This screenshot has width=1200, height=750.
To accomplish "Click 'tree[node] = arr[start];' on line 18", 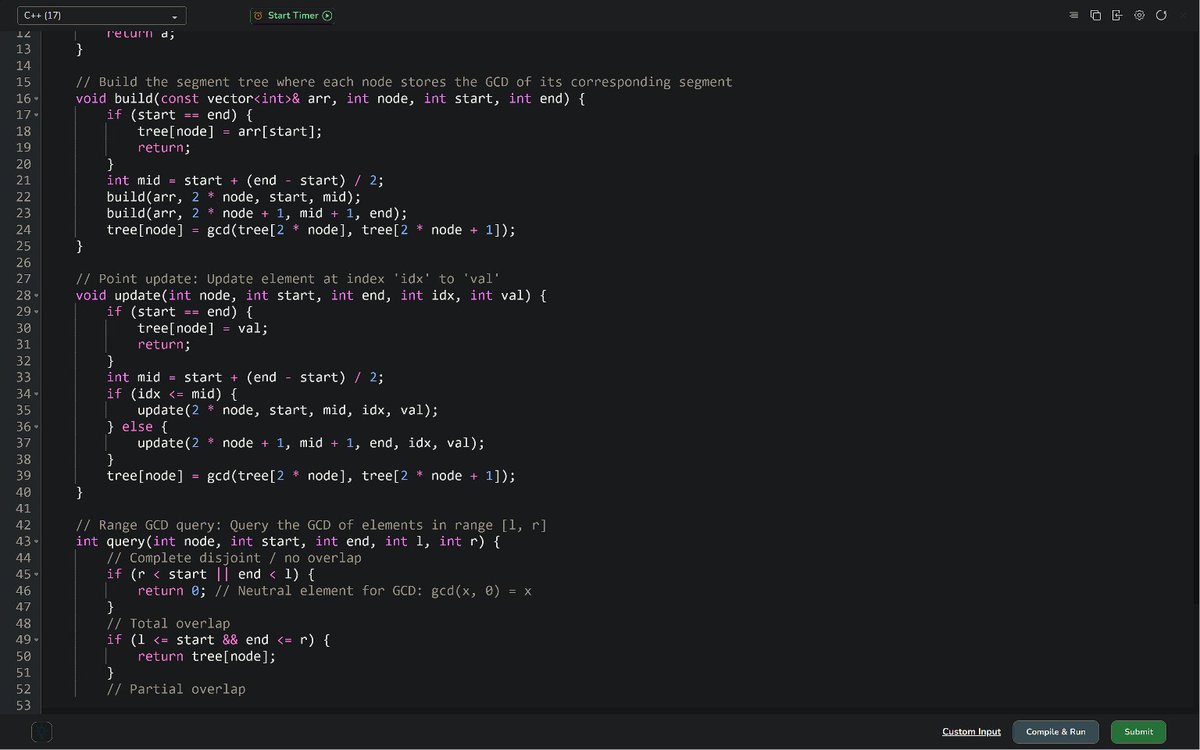I will (230, 131).
